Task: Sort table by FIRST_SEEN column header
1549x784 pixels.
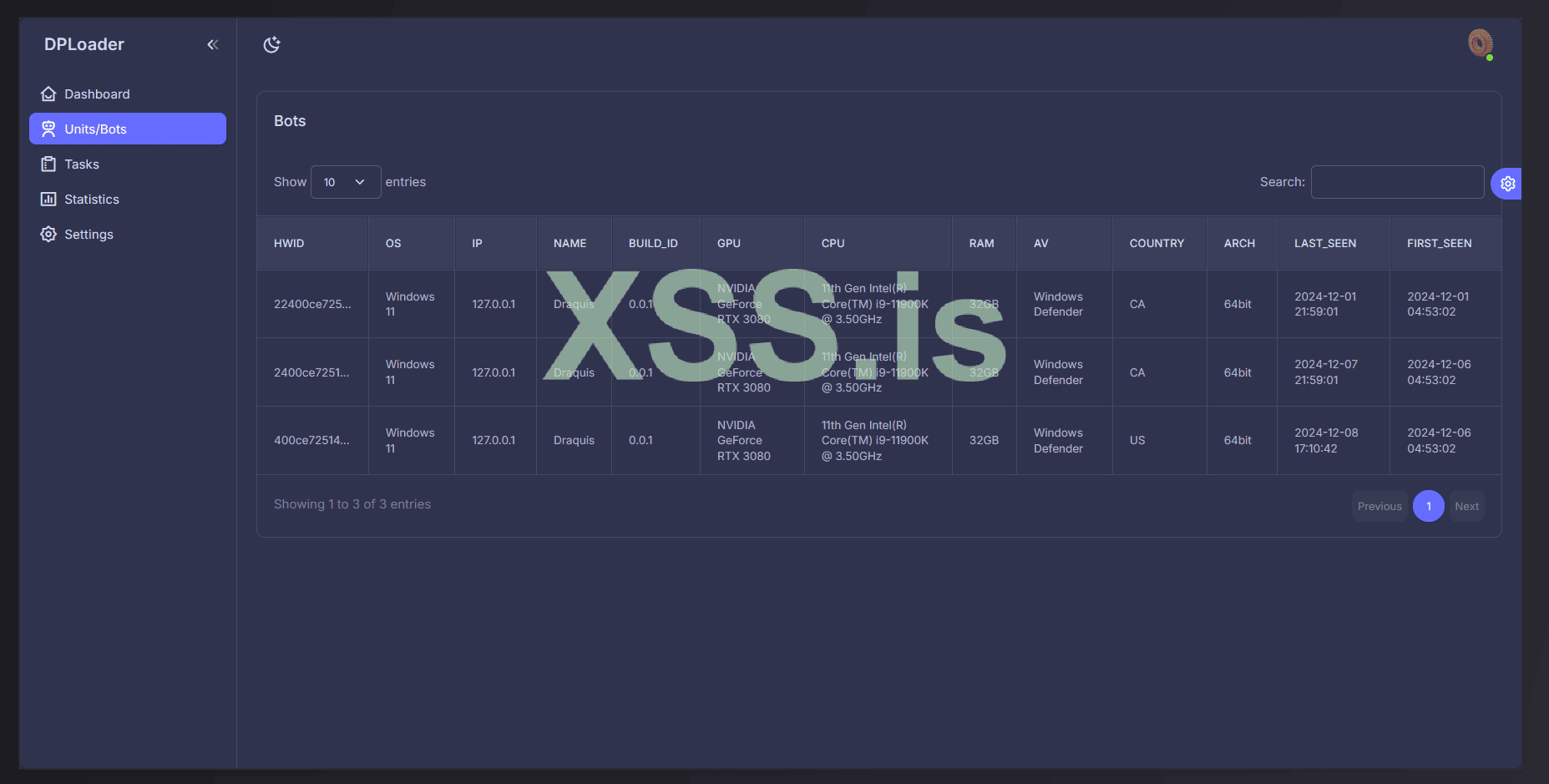Action: 1446,243
